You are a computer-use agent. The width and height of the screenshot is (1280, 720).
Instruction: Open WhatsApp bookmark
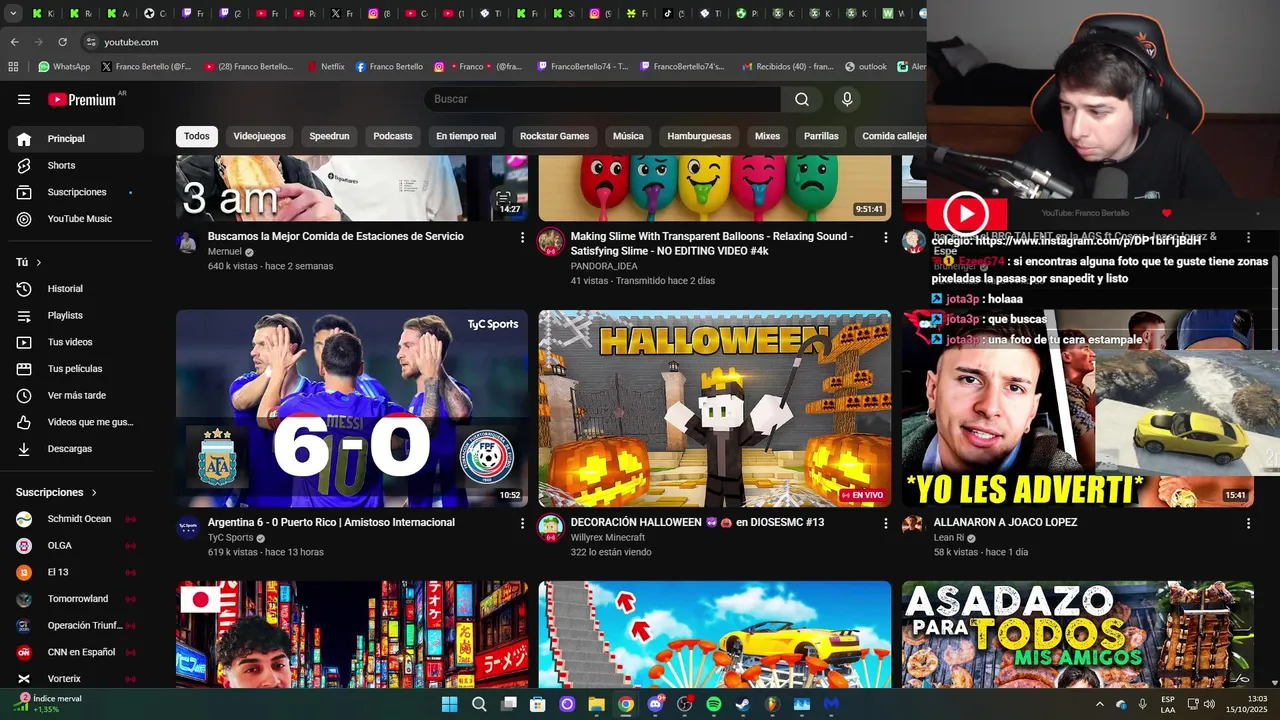pyautogui.click(x=64, y=67)
